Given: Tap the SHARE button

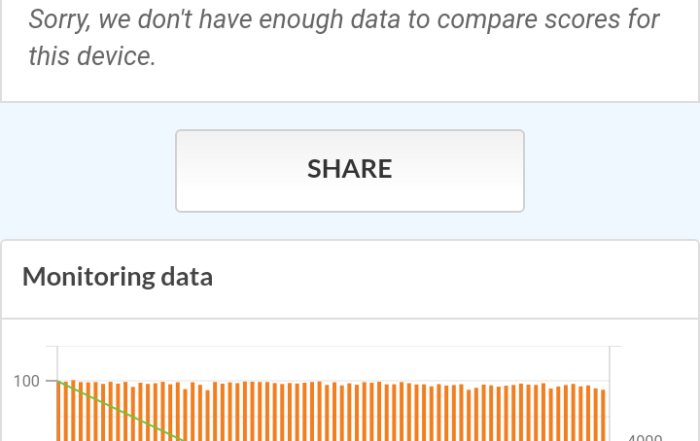Looking at the screenshot, I should click(350, 171).
